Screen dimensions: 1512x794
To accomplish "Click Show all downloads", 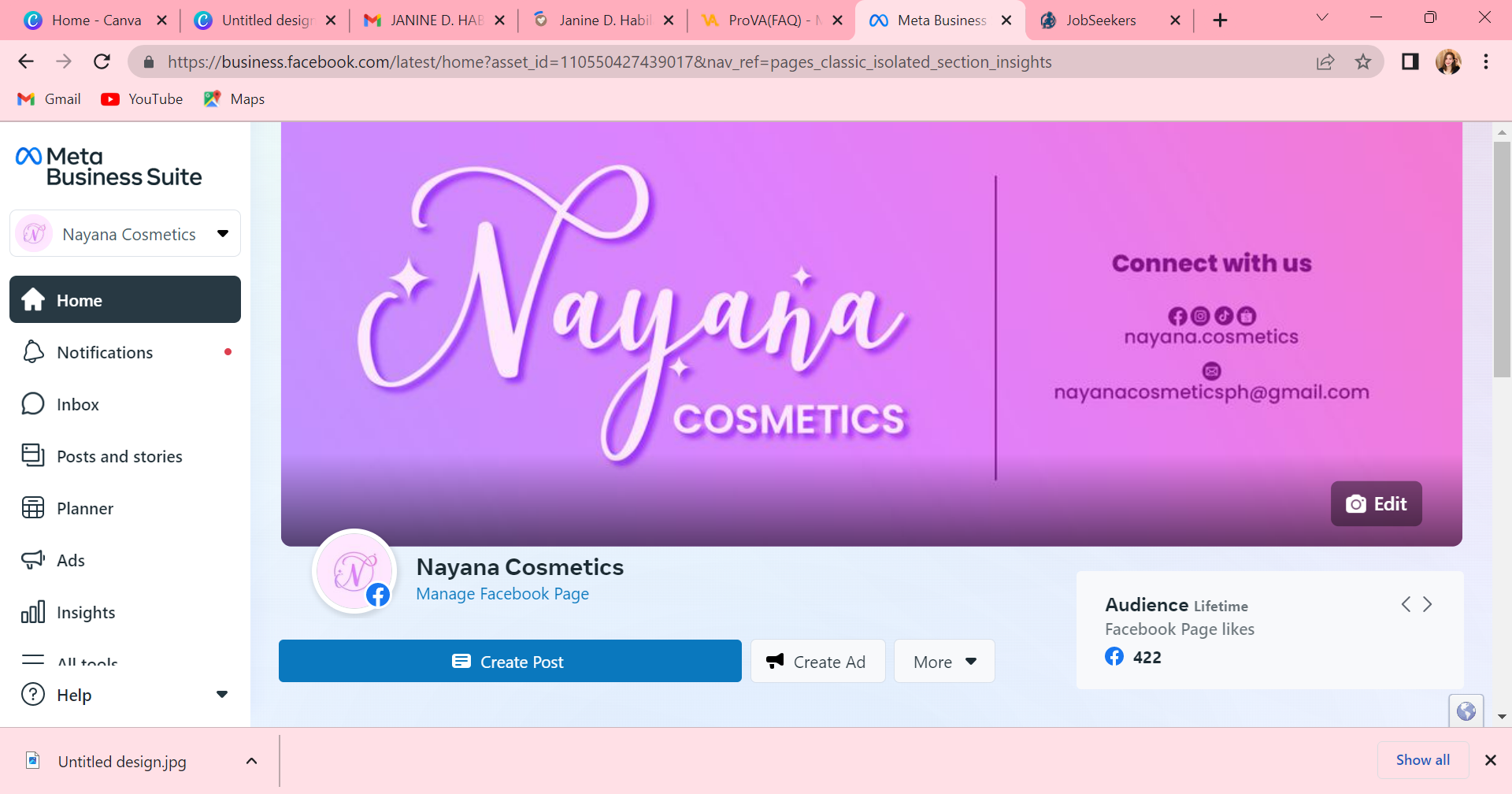I will tap(1423, 760).
